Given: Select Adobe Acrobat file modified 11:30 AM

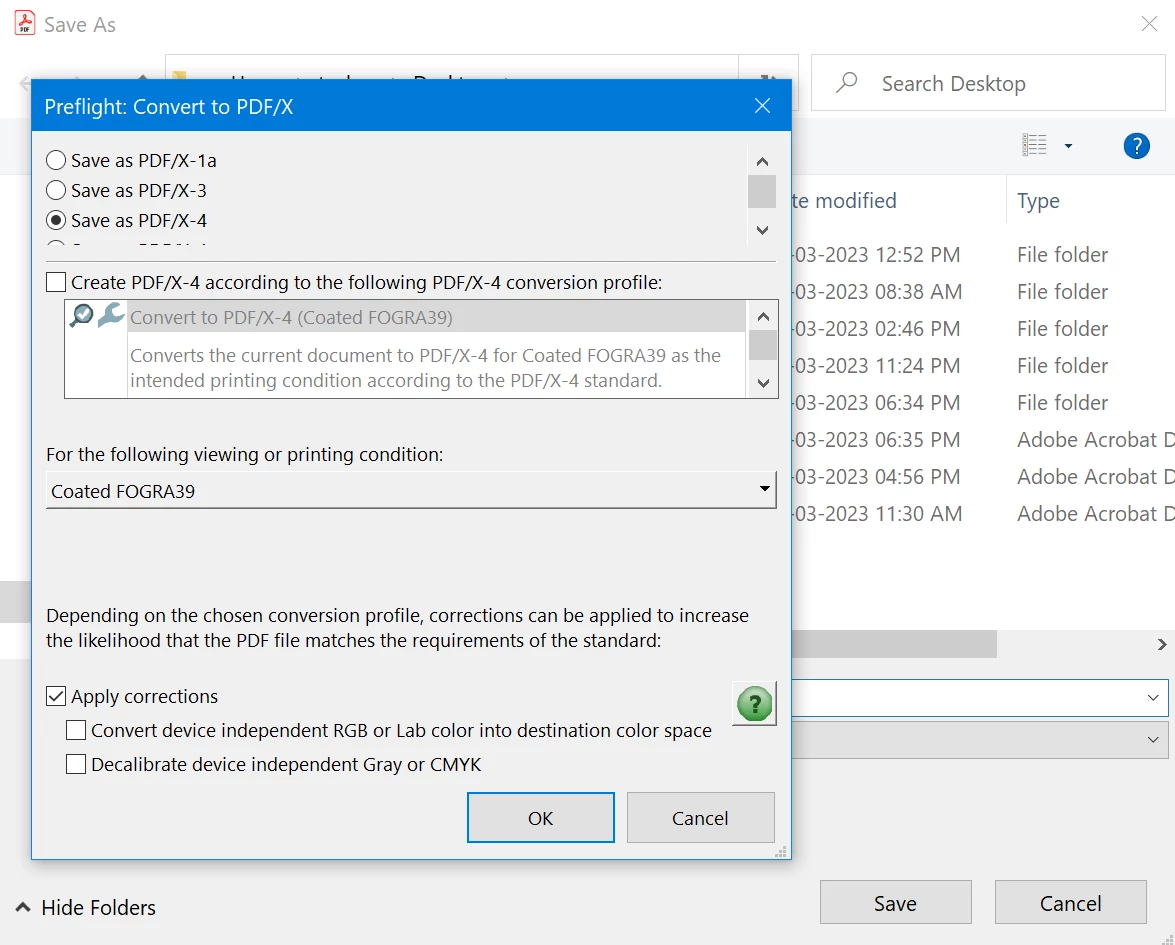Looking at the screenshot, I should click(x=982, y=513).
